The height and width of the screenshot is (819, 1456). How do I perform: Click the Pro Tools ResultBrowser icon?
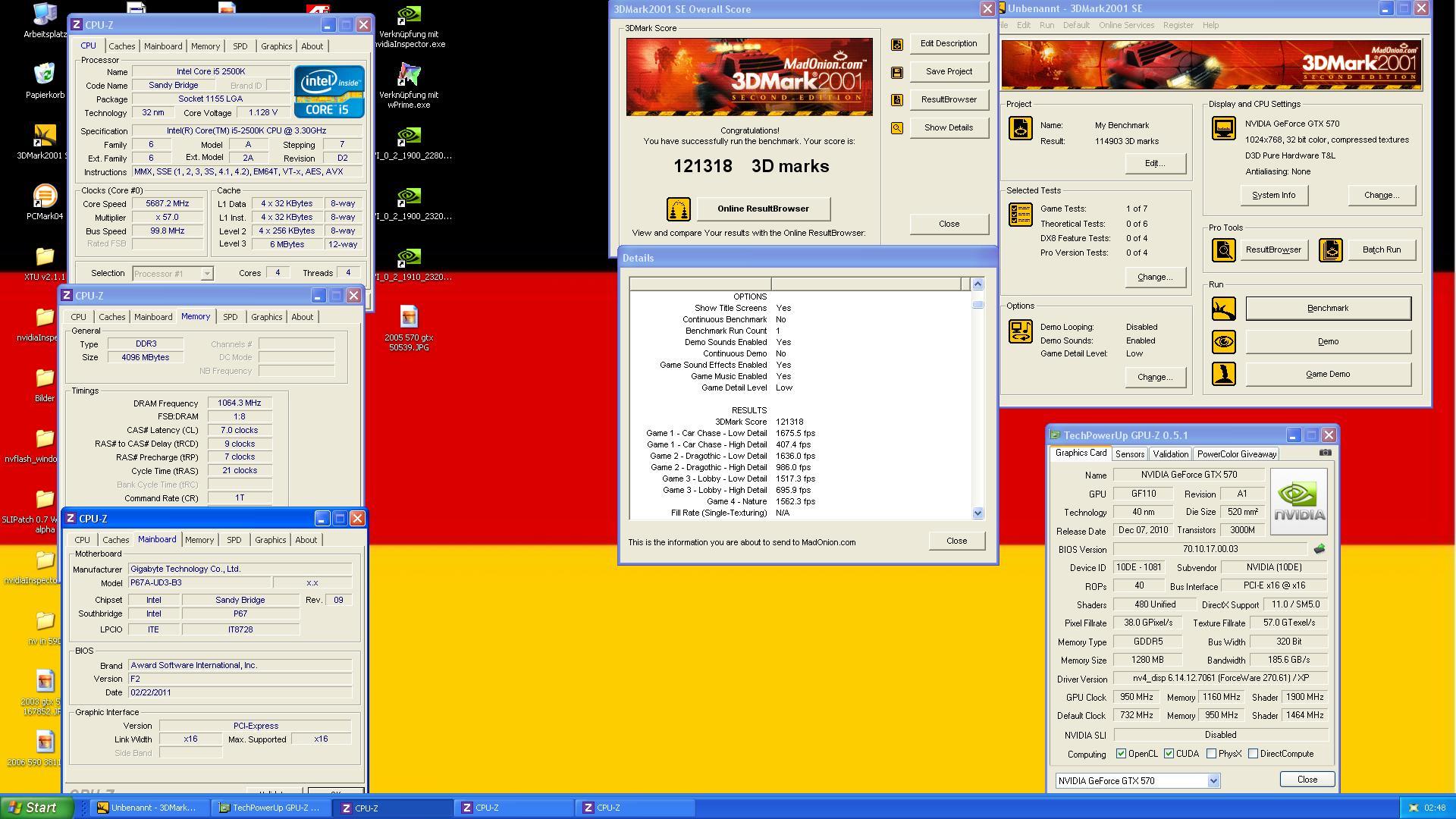click(1223, 249)
